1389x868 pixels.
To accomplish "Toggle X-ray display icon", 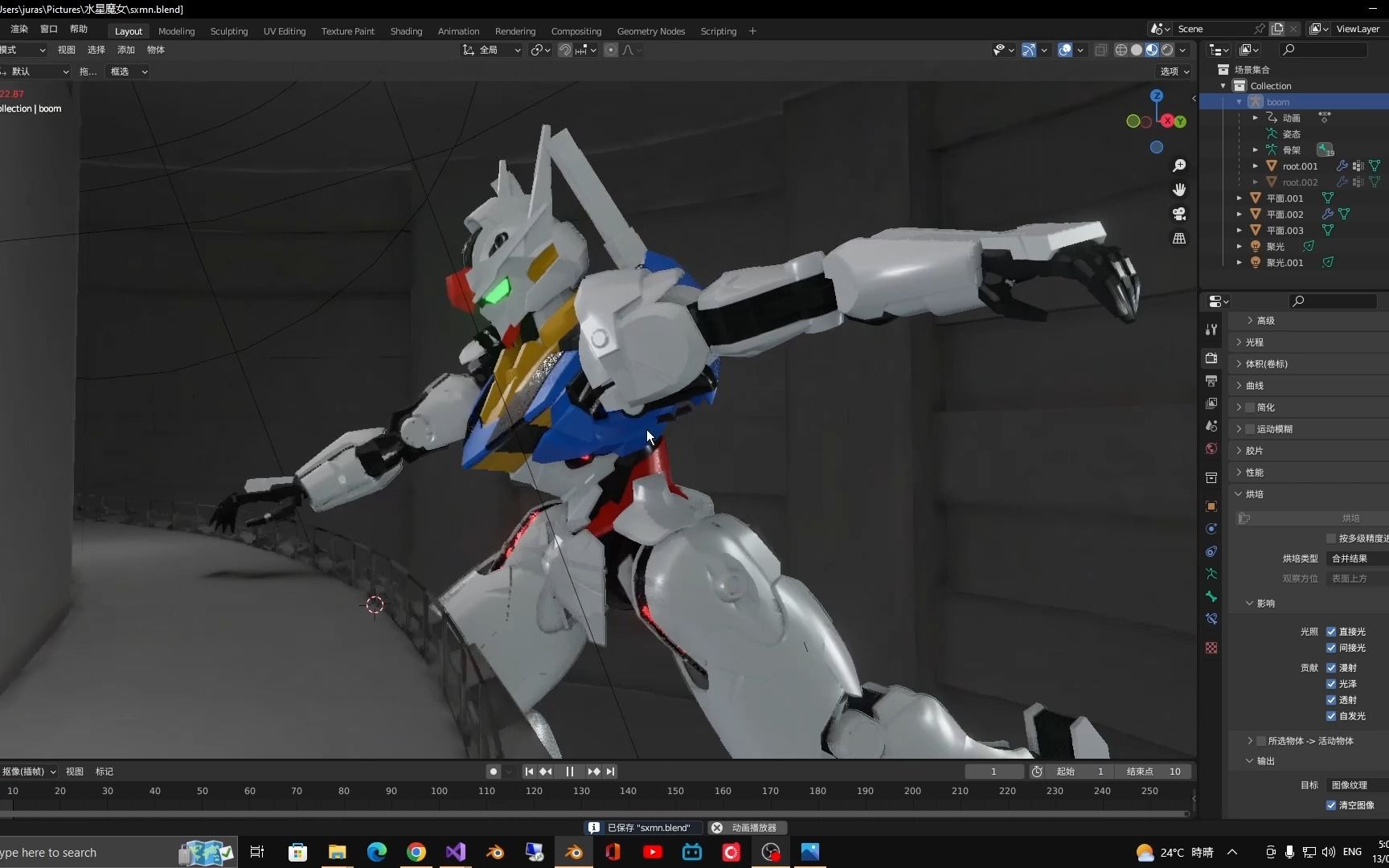I will pos(1100,50).
